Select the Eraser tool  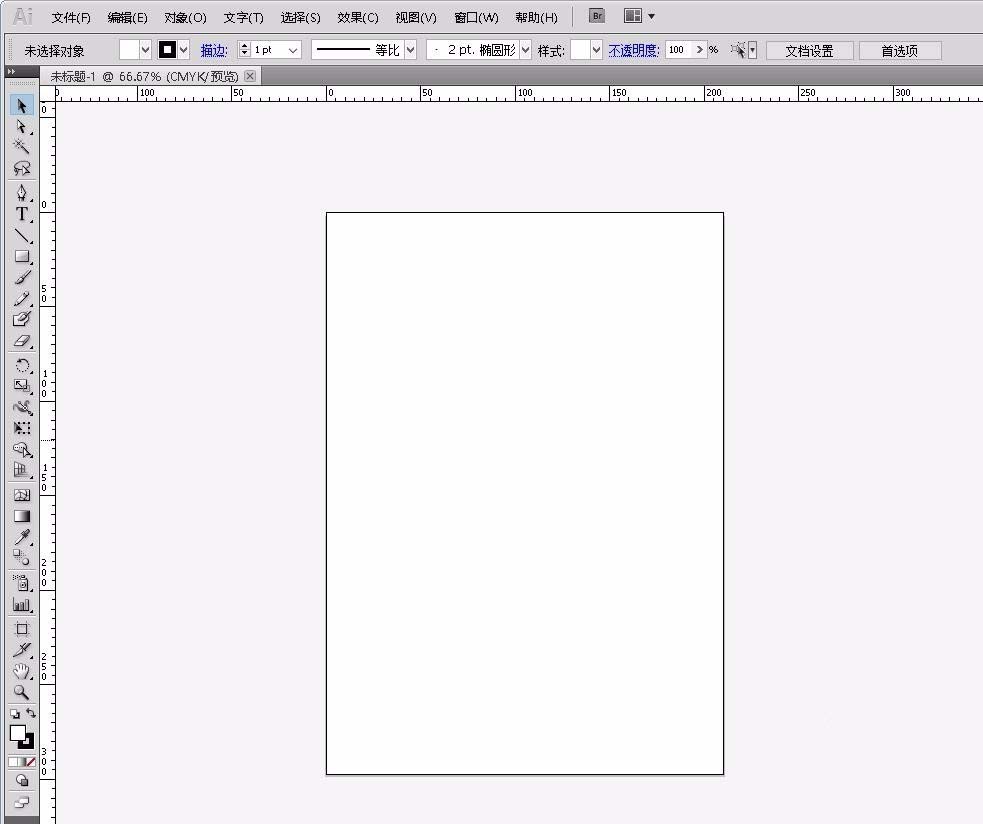pyautogui.click(x=22, y=341)
